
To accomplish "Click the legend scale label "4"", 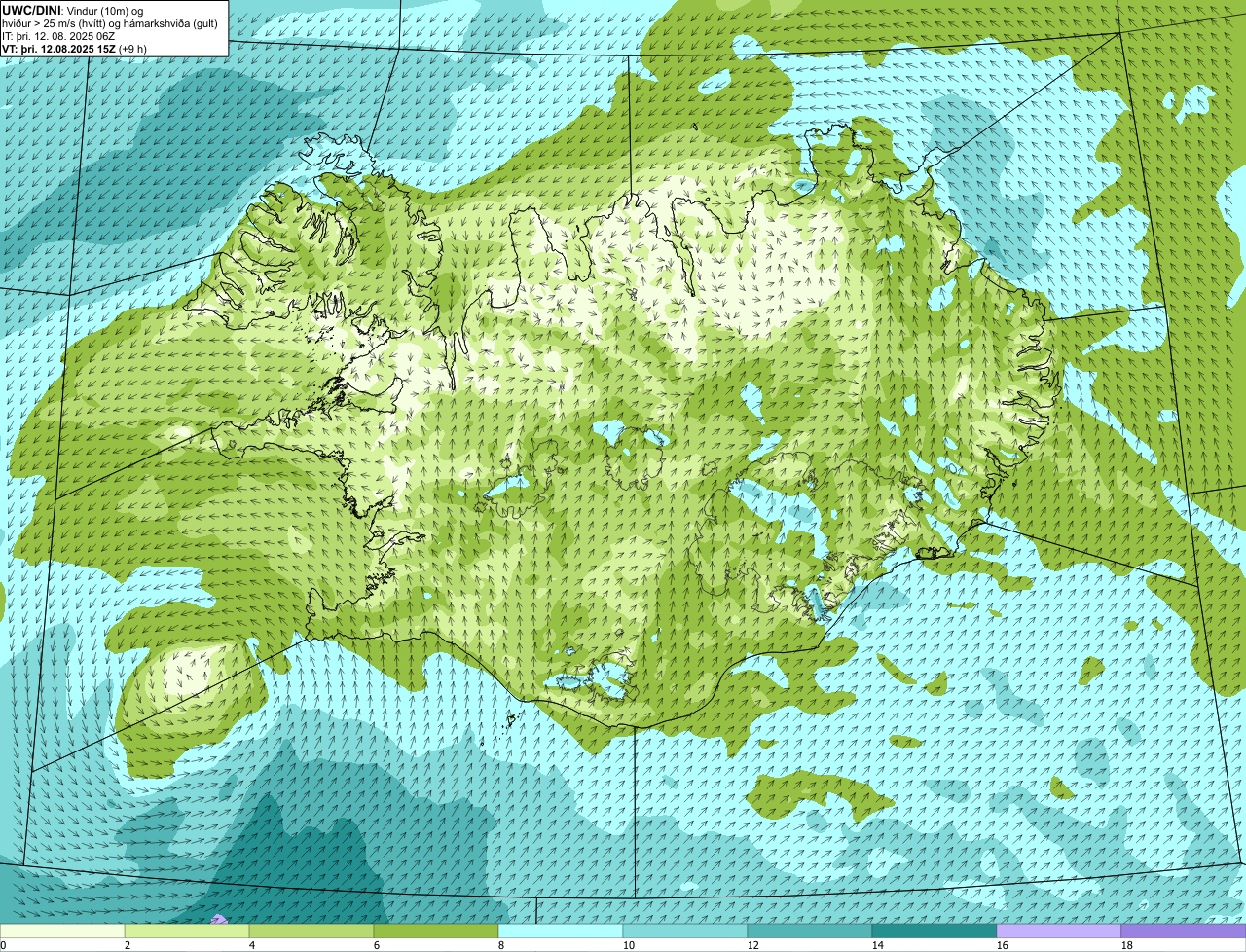I will click(252, 945).
